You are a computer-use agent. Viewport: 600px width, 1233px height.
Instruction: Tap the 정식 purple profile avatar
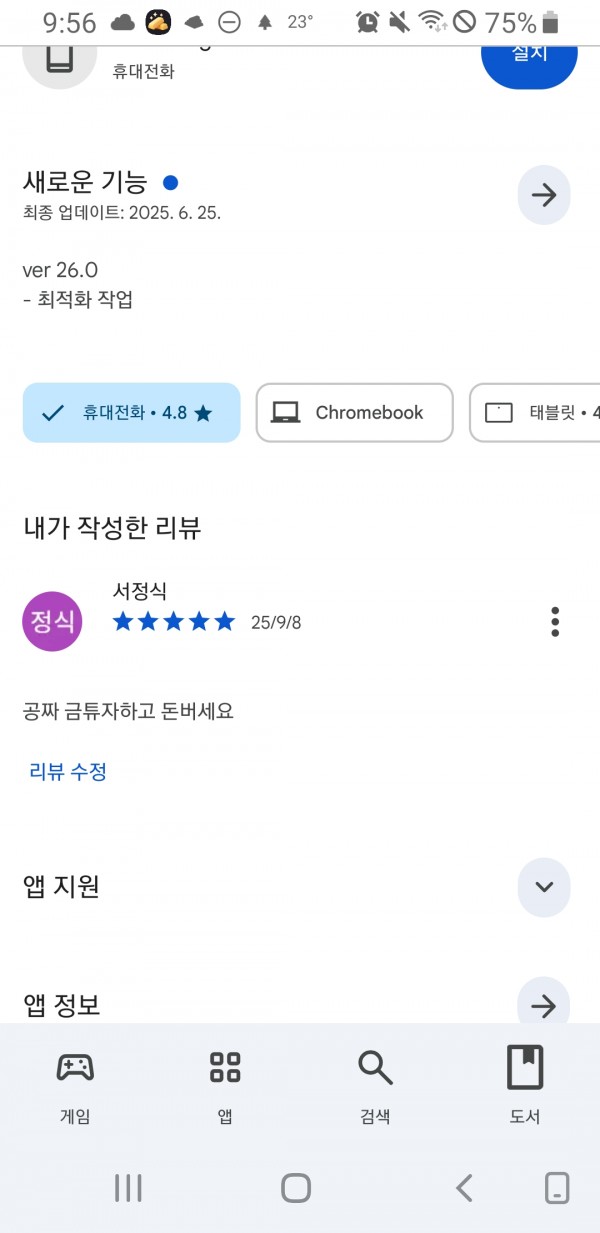point(52,622)
